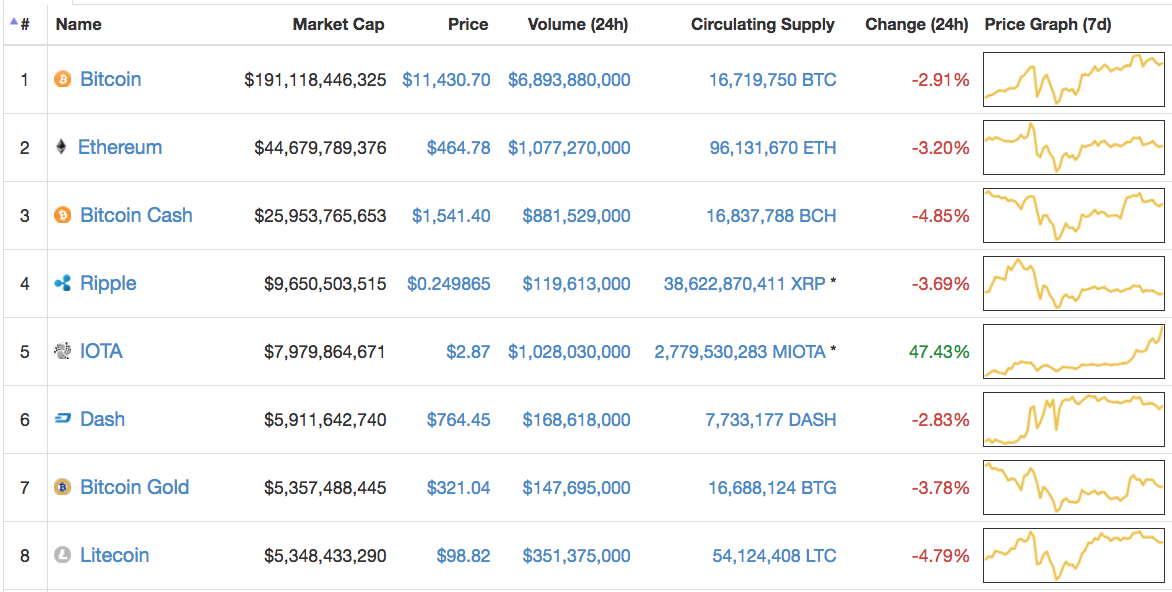Click the Bitcoin coin logo icon
This screenshot has width=1172, height=592.
62,79
